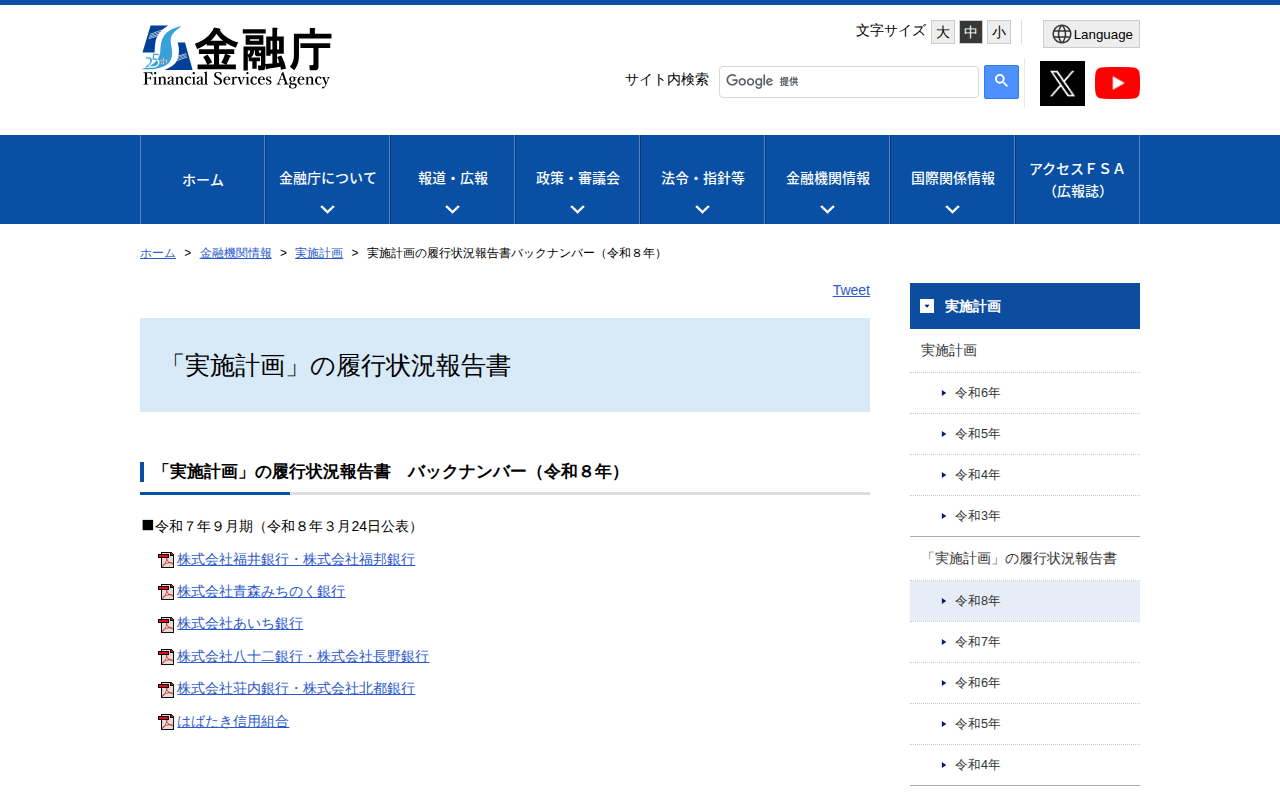The image size is (1280, 800).
Task: Open the 株式会社青森みちのく銀行 report link
Action: [260, 591]
